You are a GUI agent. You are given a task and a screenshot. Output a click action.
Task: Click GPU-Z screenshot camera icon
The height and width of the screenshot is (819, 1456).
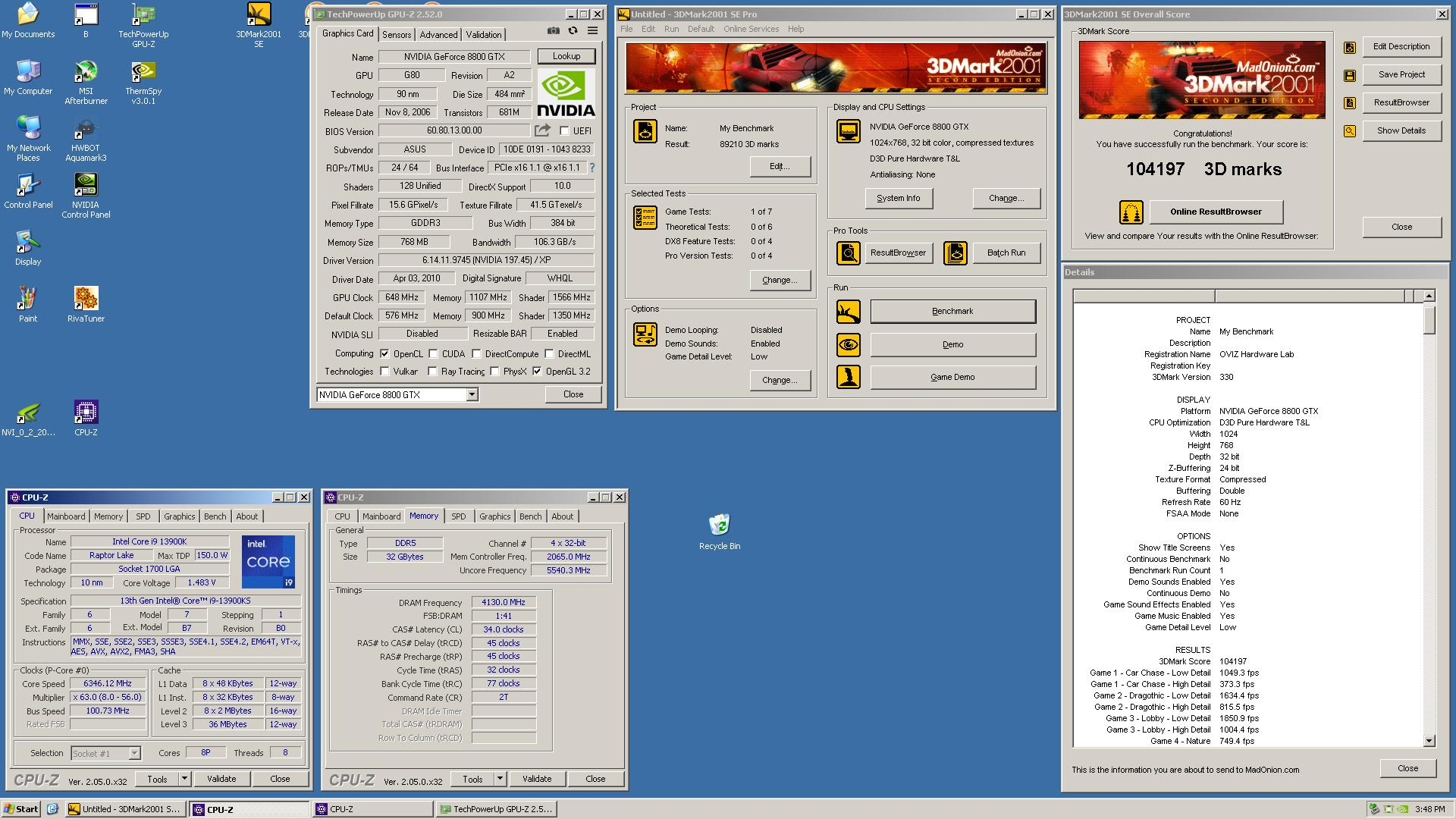pyautogui.click(x=554, y=31)
